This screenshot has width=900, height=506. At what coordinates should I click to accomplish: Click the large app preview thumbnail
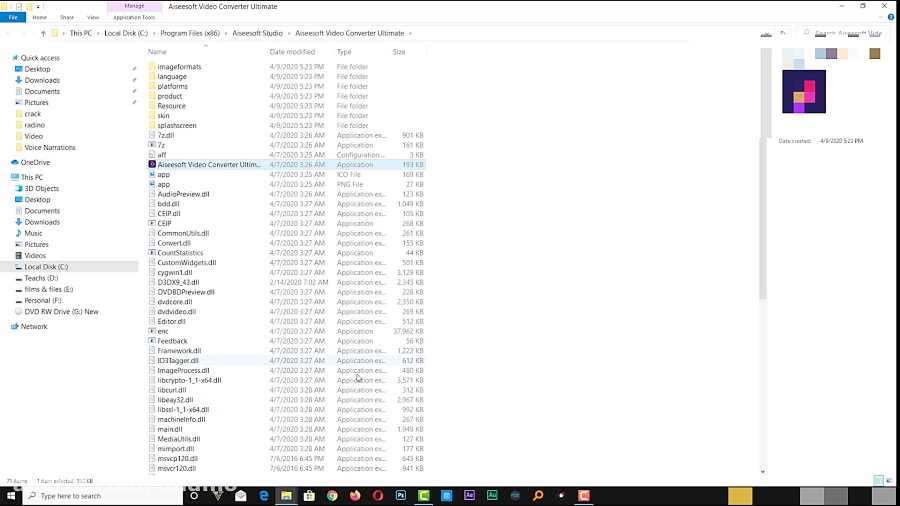(804, 92)
